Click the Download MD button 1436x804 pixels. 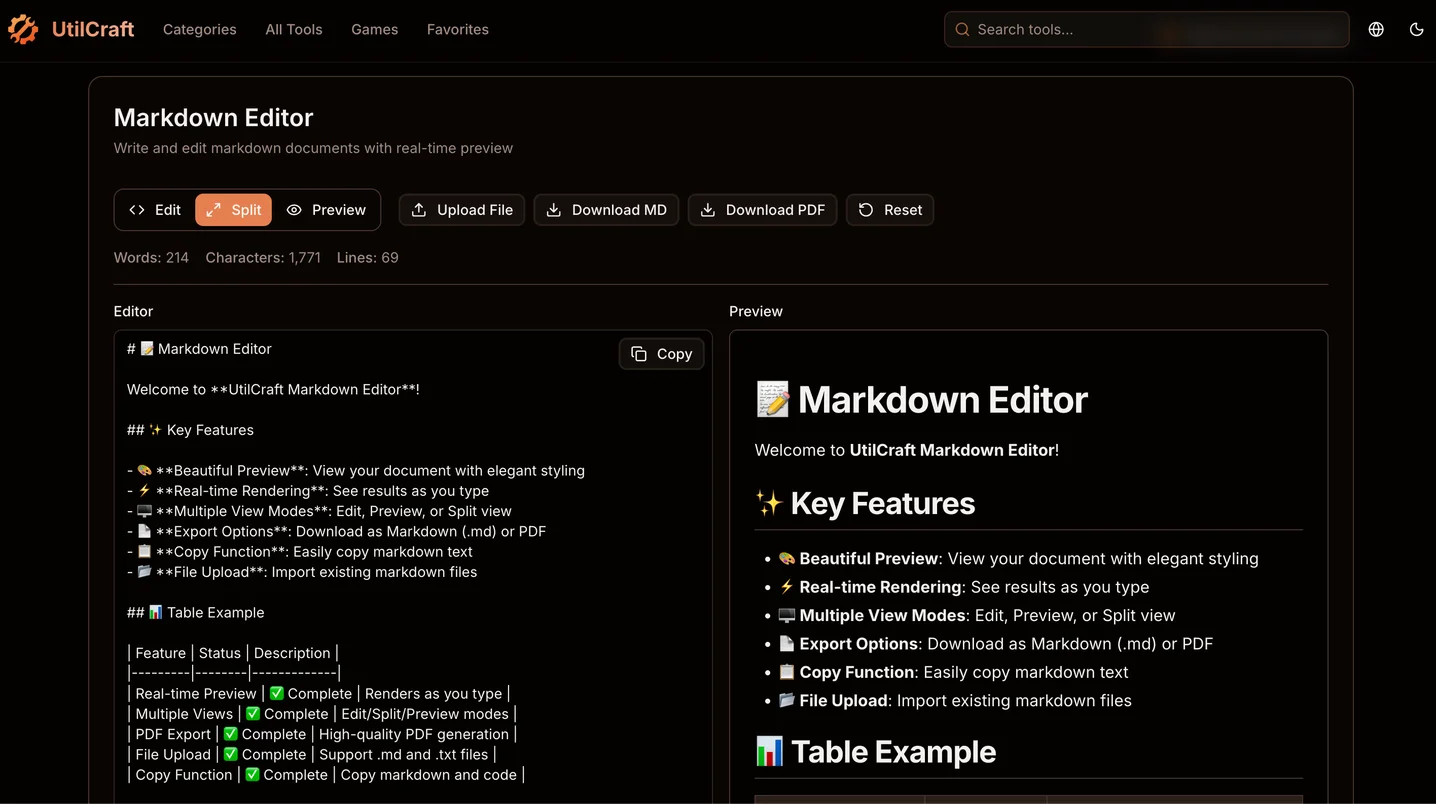(x=606, y=210)
